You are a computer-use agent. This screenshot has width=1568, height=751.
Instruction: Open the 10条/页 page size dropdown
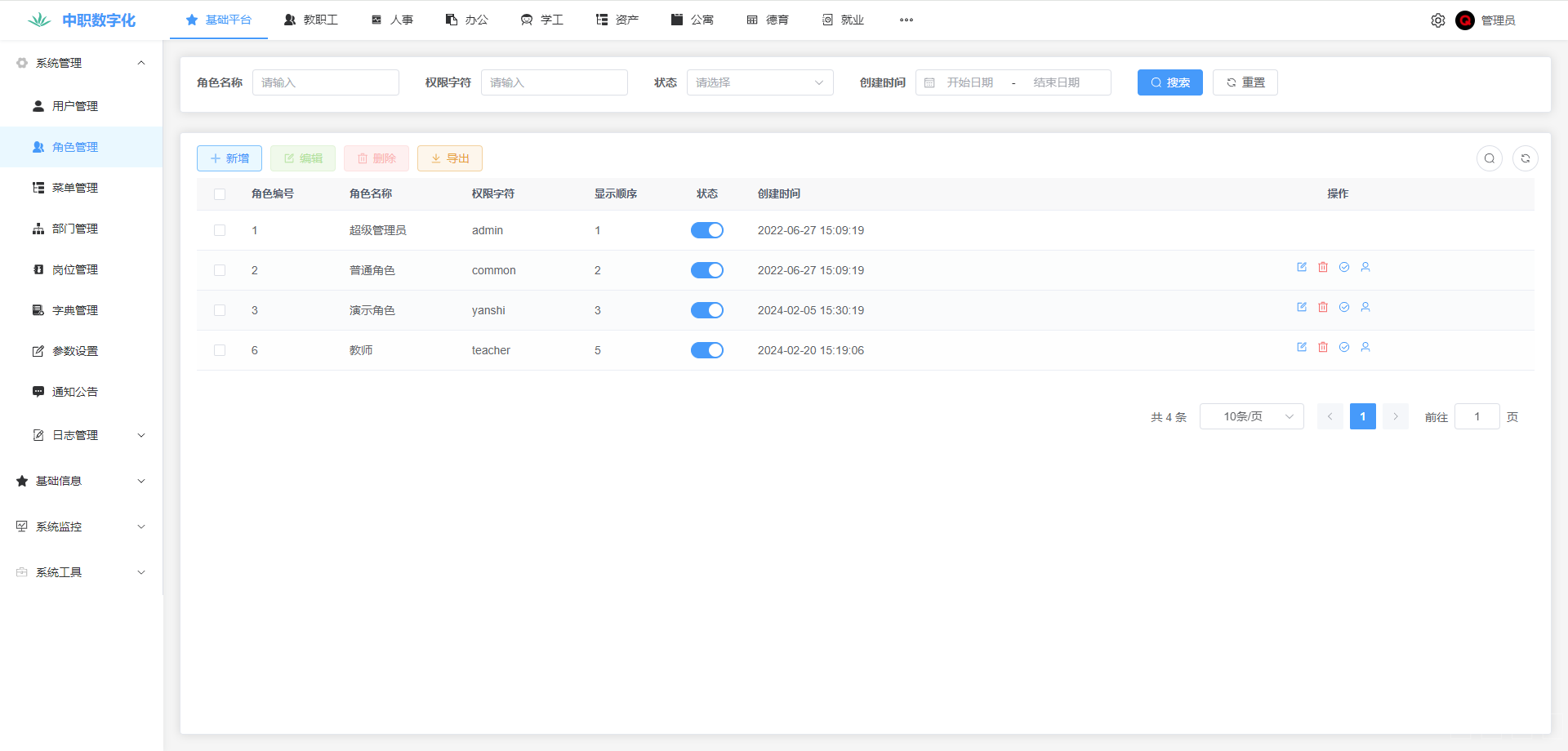pyautogui.click(x=1251, y=416)
